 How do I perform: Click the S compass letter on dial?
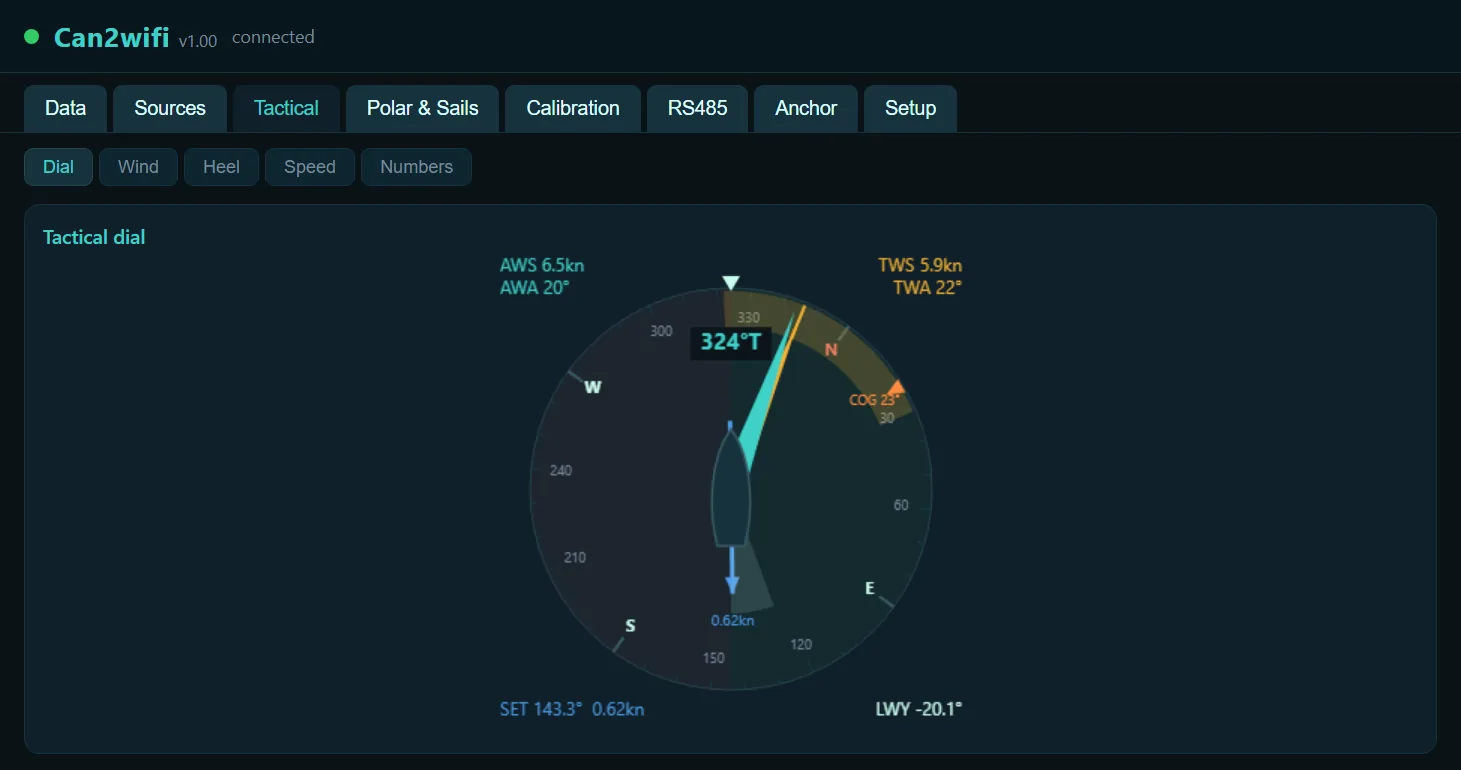click(630, 626)
